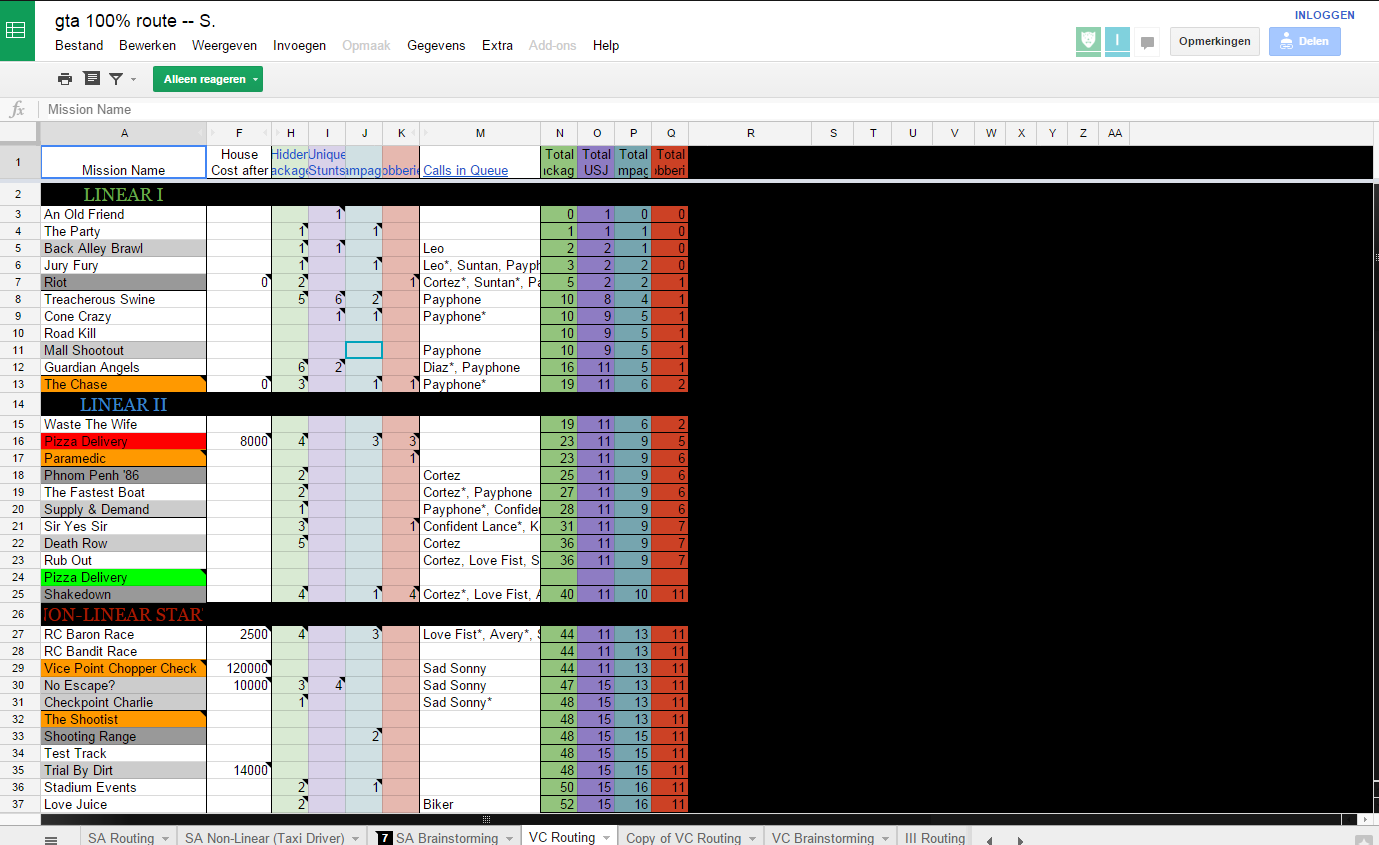Select the house cost cell '120000'

coord(239,669)
